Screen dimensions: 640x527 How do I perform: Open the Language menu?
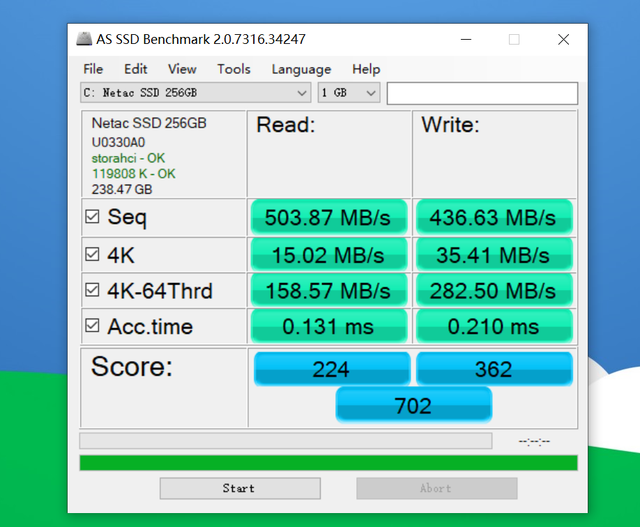coord(301,69)
